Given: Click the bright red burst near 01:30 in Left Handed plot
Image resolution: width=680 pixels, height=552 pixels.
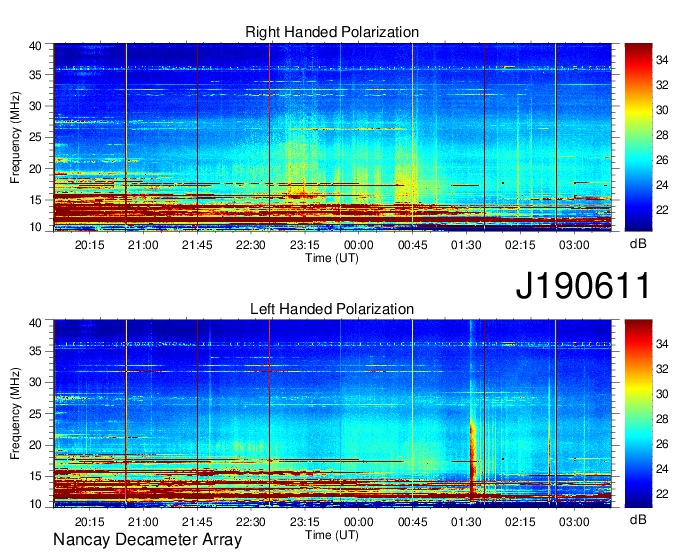Looking at the screenshot, I should coord(472,455).
